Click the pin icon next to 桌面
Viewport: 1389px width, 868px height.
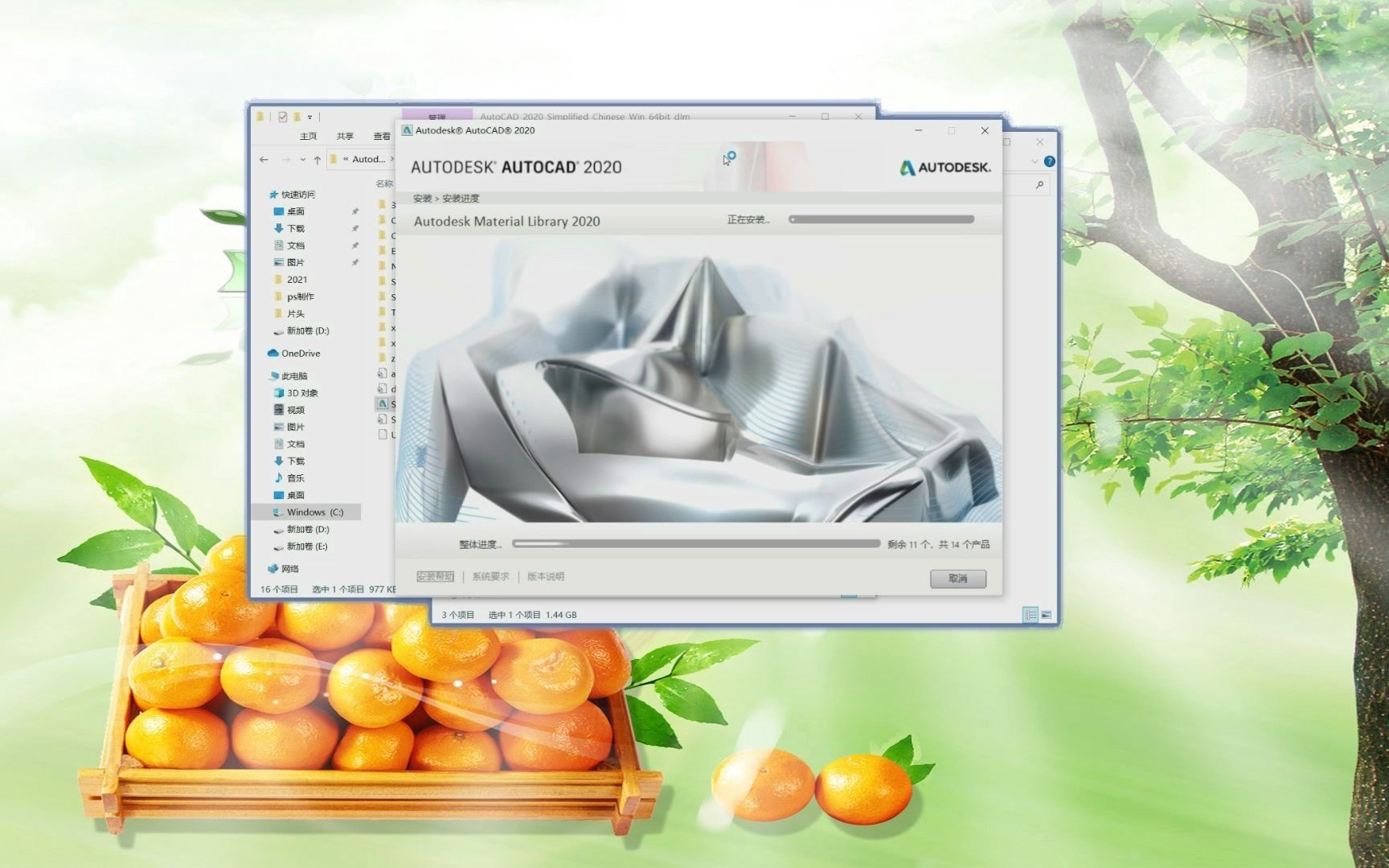pyautogui.click(x=354, y=211)
